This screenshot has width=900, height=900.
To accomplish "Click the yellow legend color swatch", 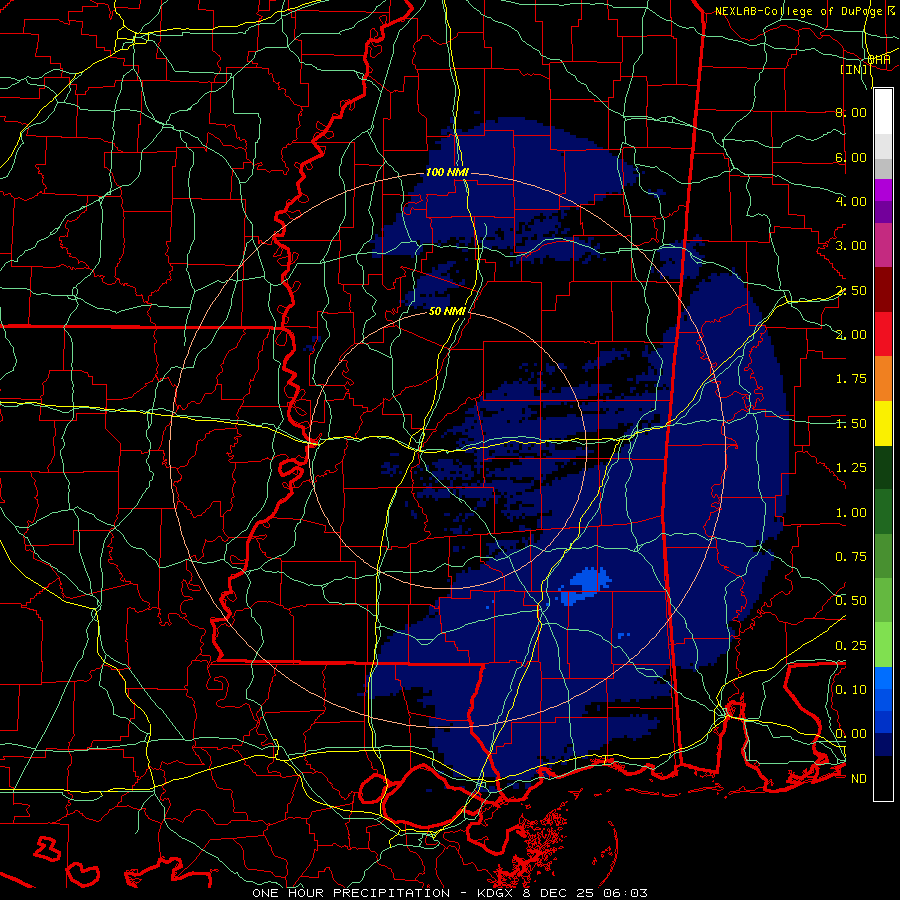I will 883,423.
